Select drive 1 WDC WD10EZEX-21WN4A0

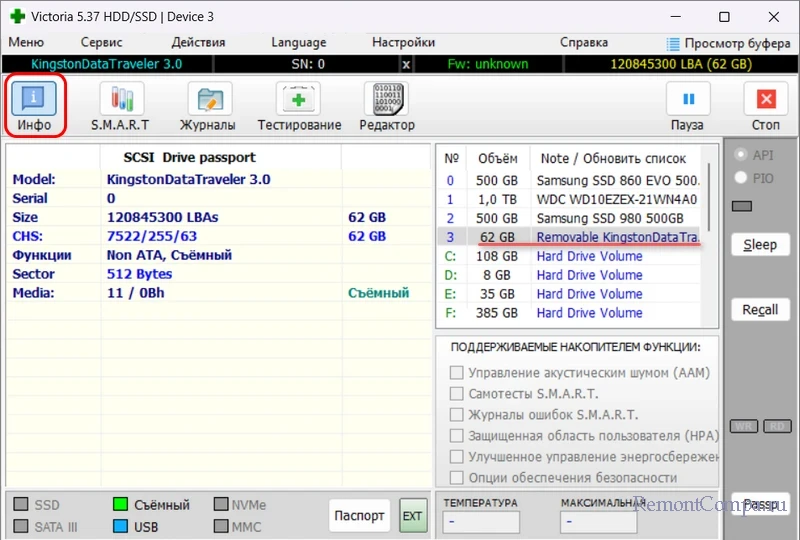tap(569, 200)
